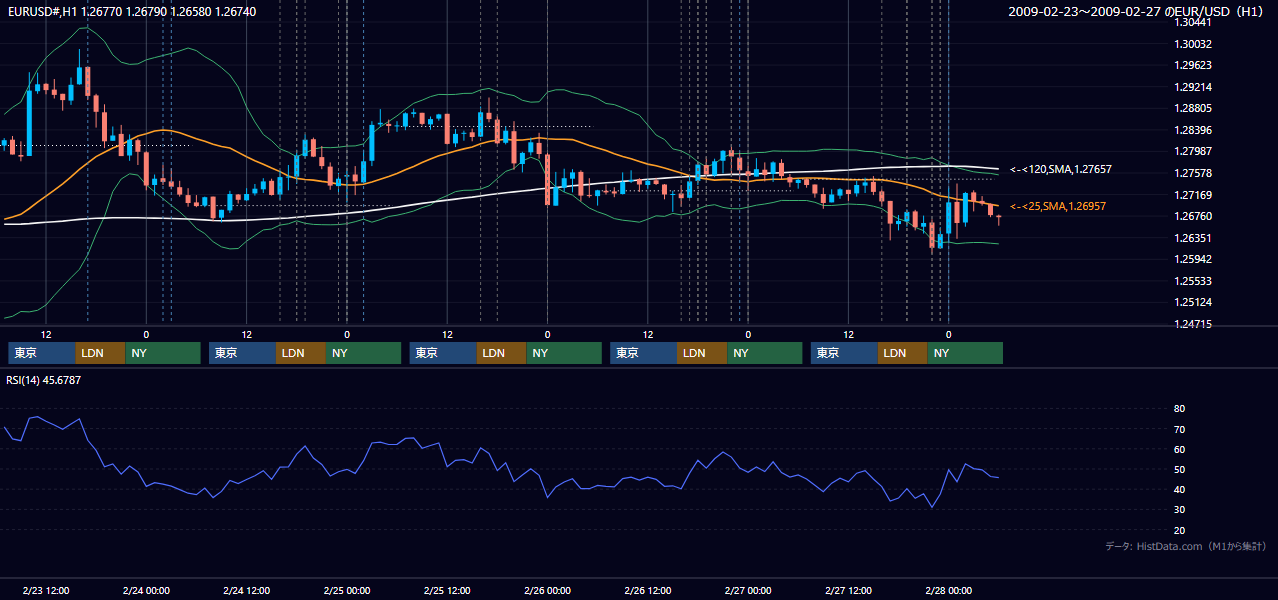Image resolution: width=1278 pixels, height=600 pixels.
Task: Click RSI scale value 40
Action: pyautogui.click(x=1180, y=490)
